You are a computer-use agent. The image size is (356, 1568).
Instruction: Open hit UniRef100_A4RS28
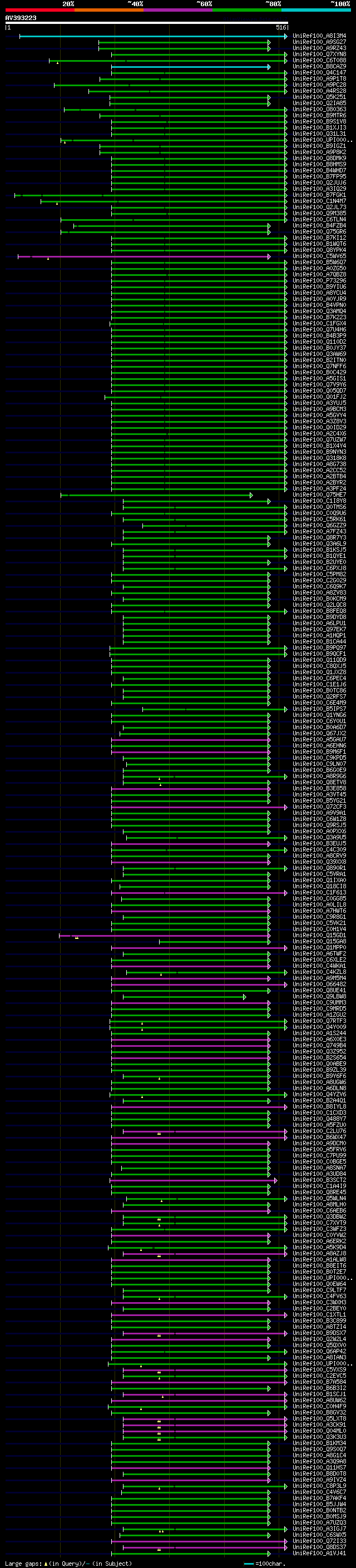pyautogui.click(x=319, y=91)
